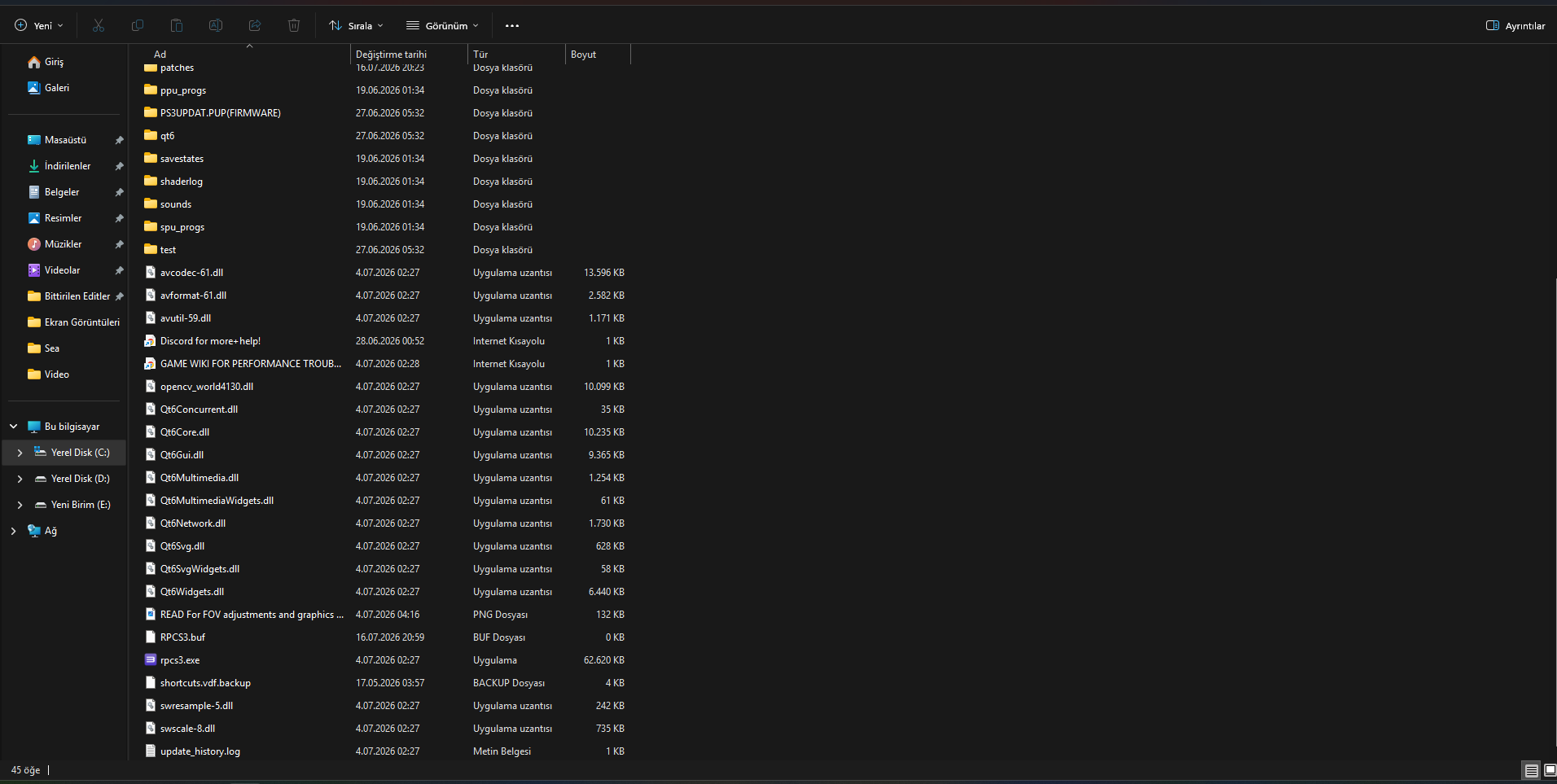Open the three-dots more options menu
The height and width of the screenshot is (784, 1557).
tap(512, 25)
